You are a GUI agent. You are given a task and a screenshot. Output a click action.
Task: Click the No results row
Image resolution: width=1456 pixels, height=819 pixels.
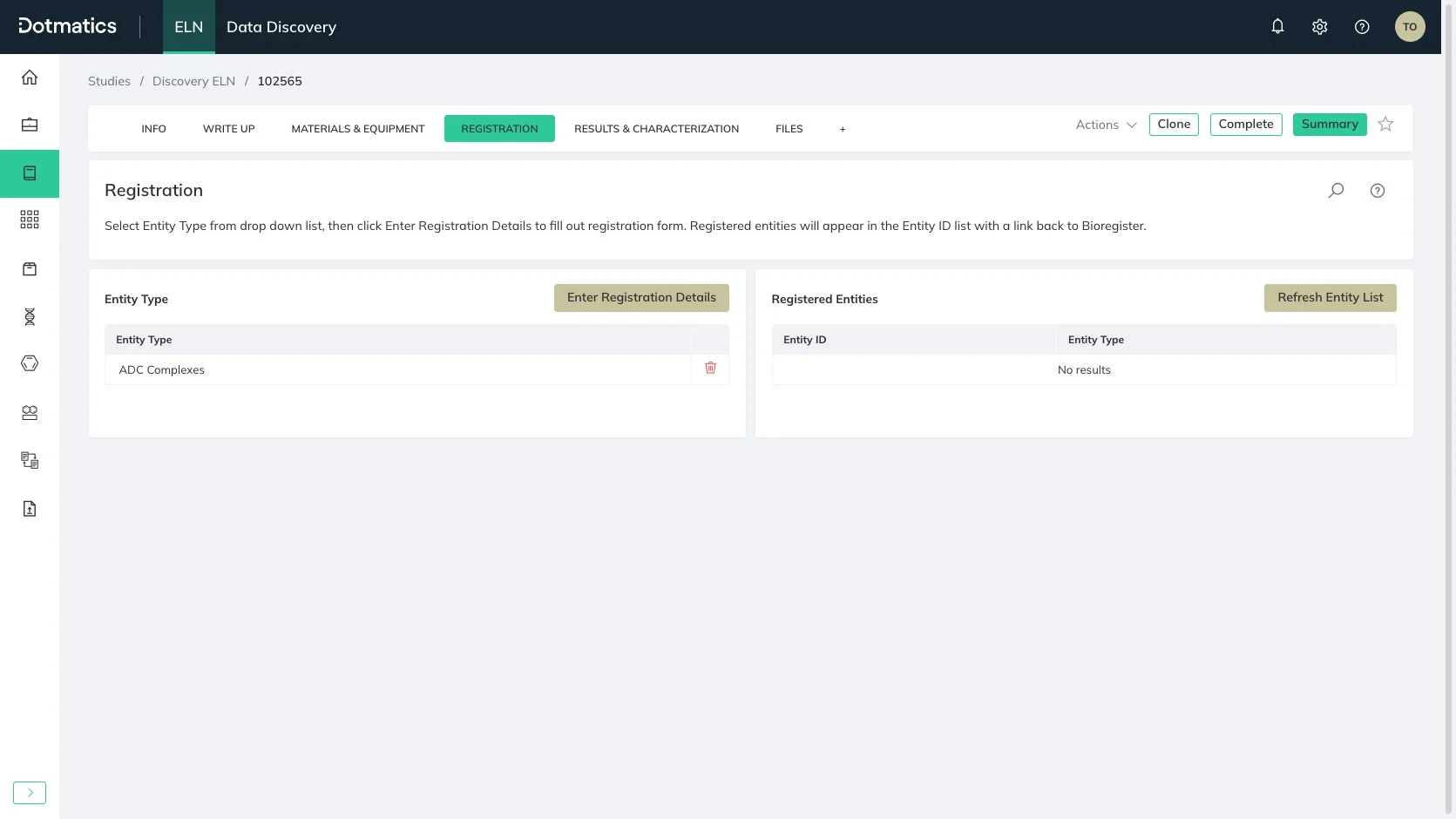click(1084, 369)
